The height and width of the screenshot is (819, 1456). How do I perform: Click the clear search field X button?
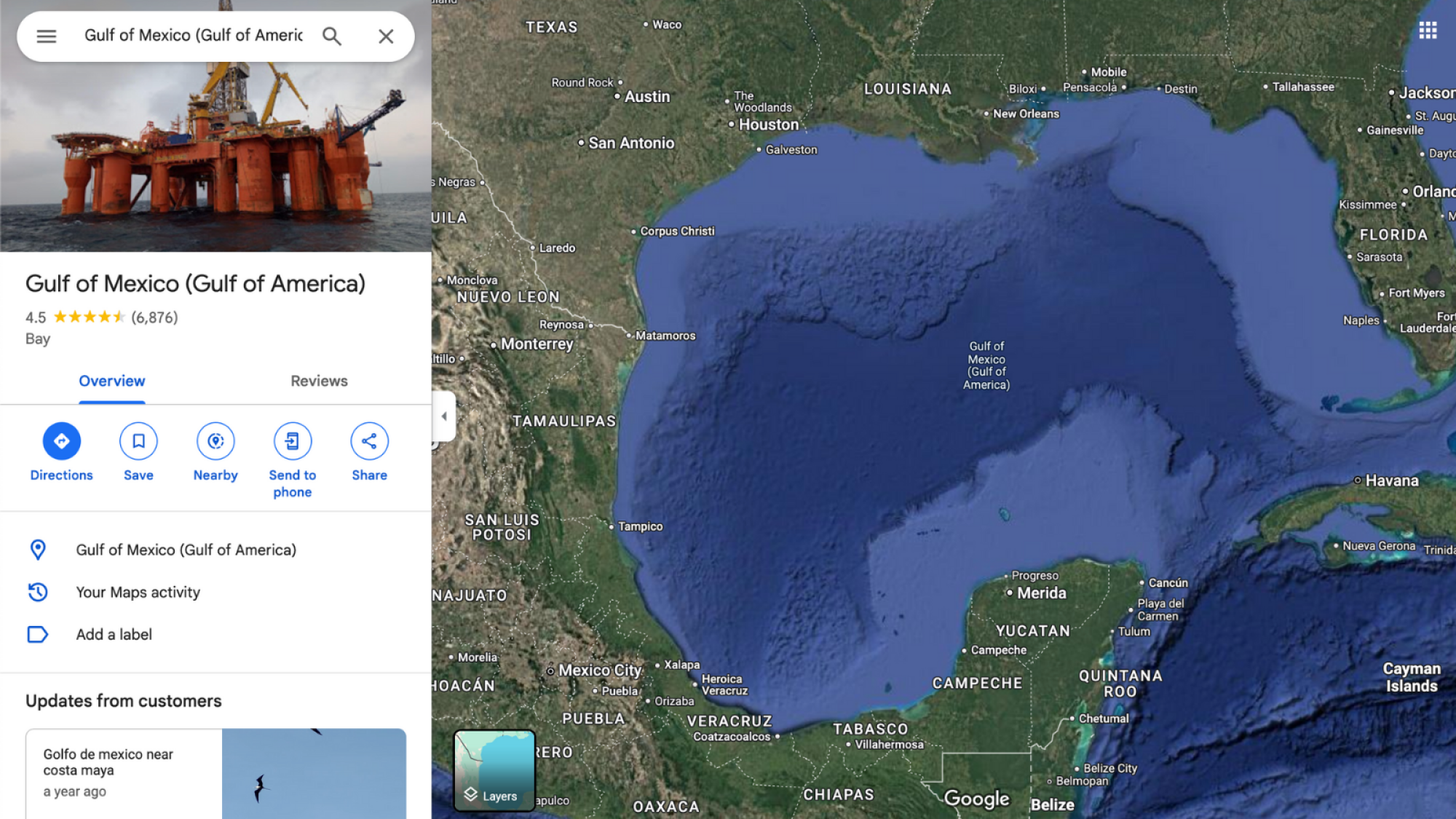[385, 36]
